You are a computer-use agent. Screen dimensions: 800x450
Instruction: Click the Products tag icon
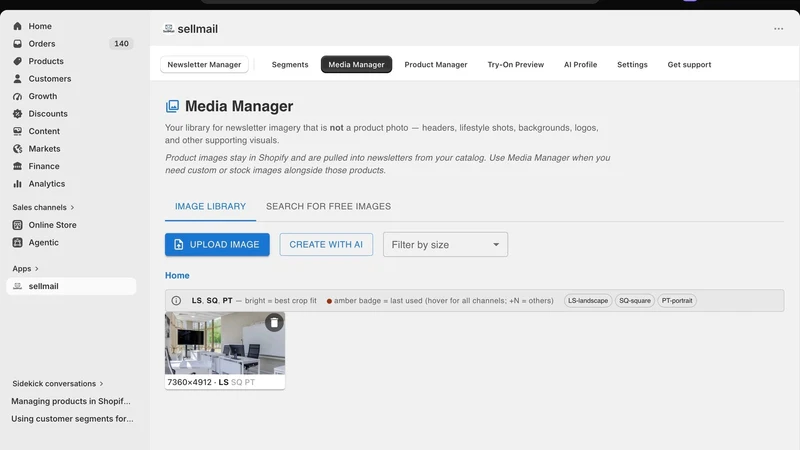click(x=17, y=61)
